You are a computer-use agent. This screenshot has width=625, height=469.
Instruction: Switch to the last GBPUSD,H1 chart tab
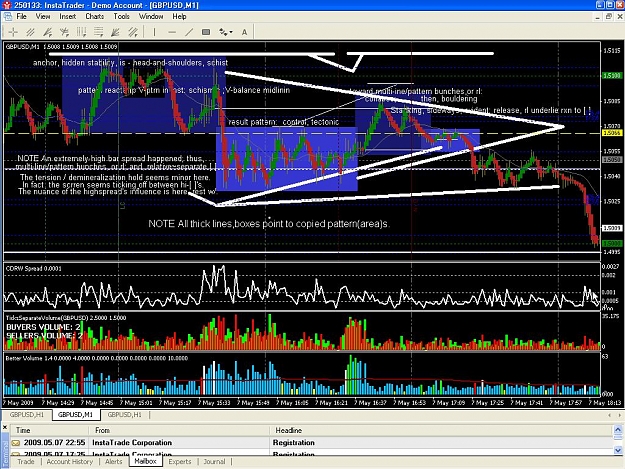pos(124,415)
